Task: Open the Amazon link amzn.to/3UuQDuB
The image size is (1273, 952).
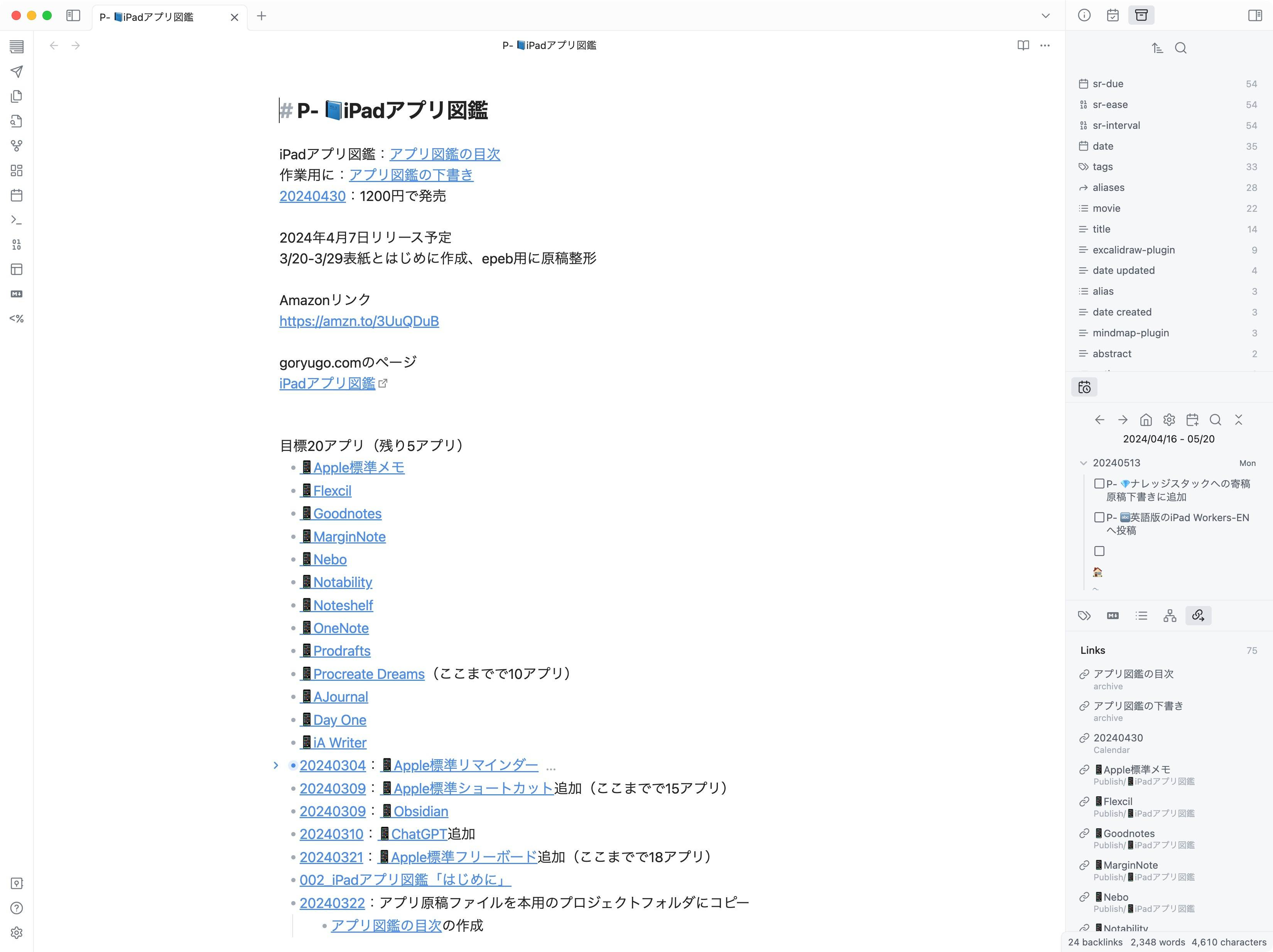Action: (359, 321)
